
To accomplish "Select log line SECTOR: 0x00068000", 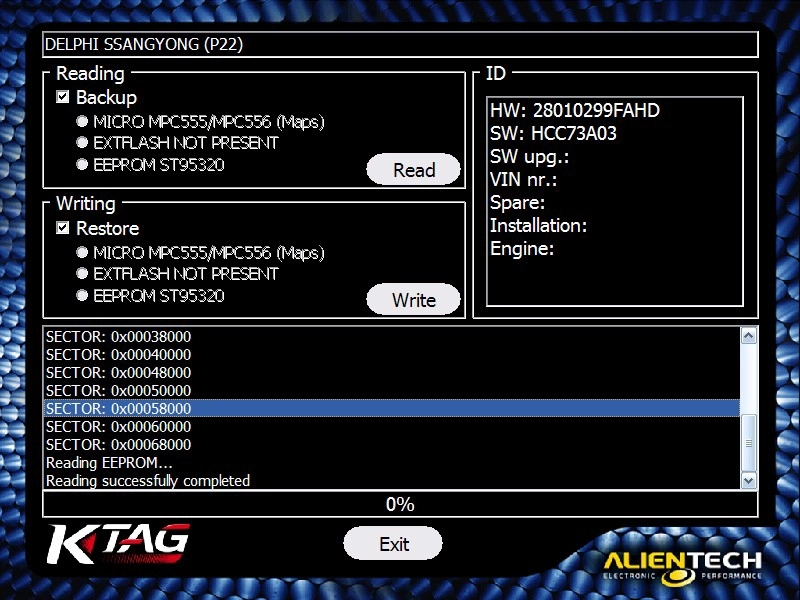I will point(392,444).
